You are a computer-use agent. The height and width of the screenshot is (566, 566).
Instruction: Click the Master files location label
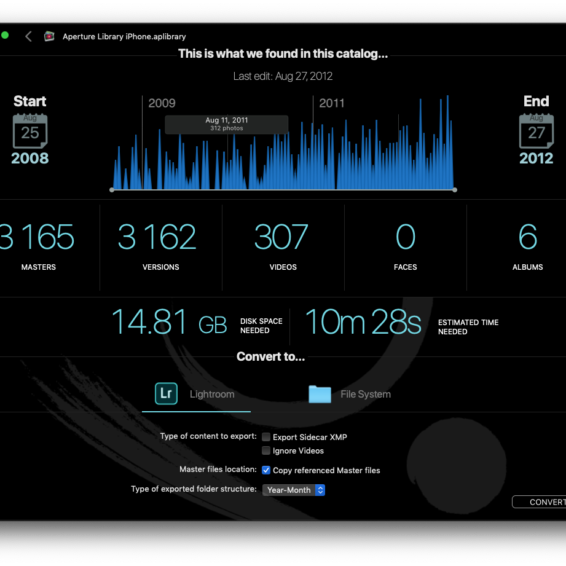pos(218,469)
